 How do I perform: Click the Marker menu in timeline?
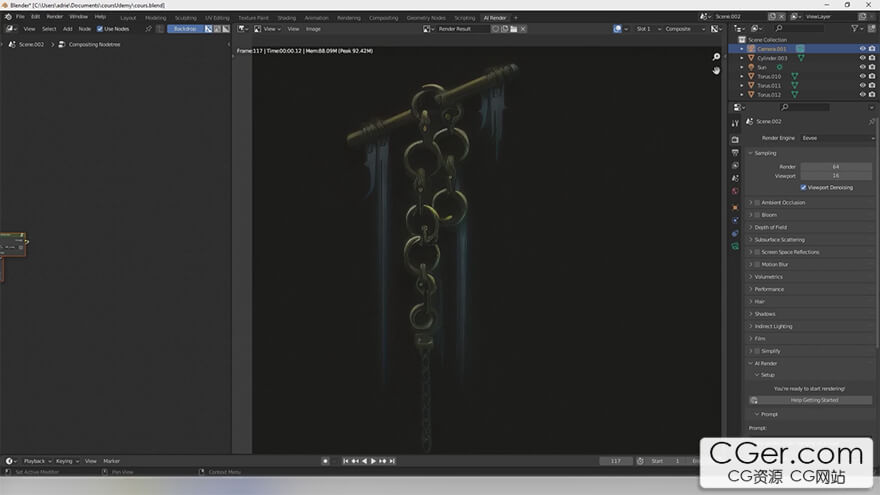coord(111,461)
